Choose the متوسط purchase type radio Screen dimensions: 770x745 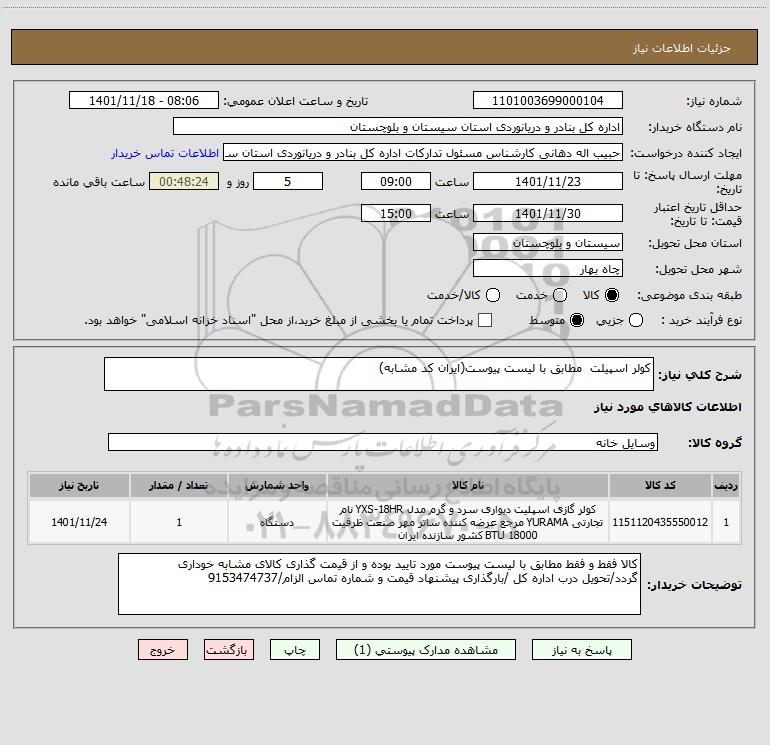[577, 321]
